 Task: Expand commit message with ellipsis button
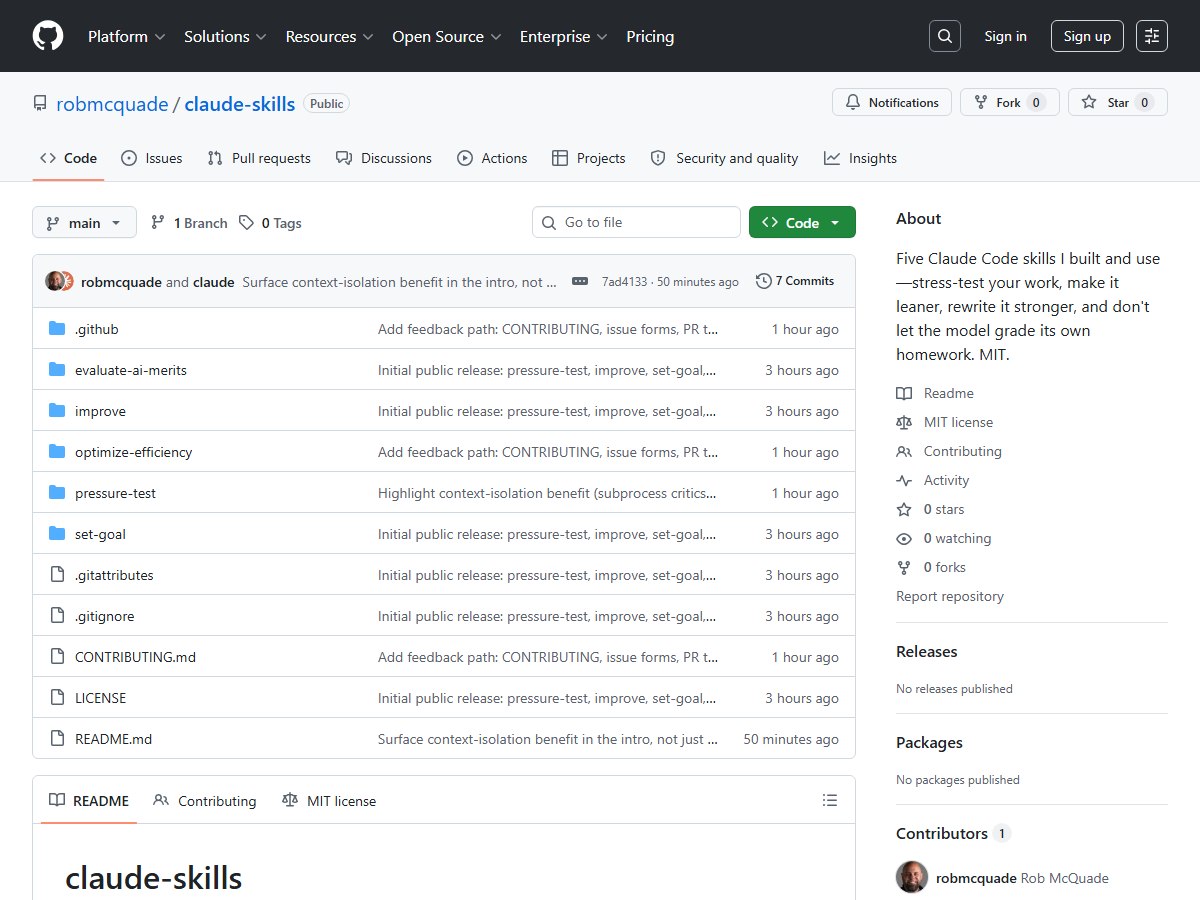click(x=580, y=282)
